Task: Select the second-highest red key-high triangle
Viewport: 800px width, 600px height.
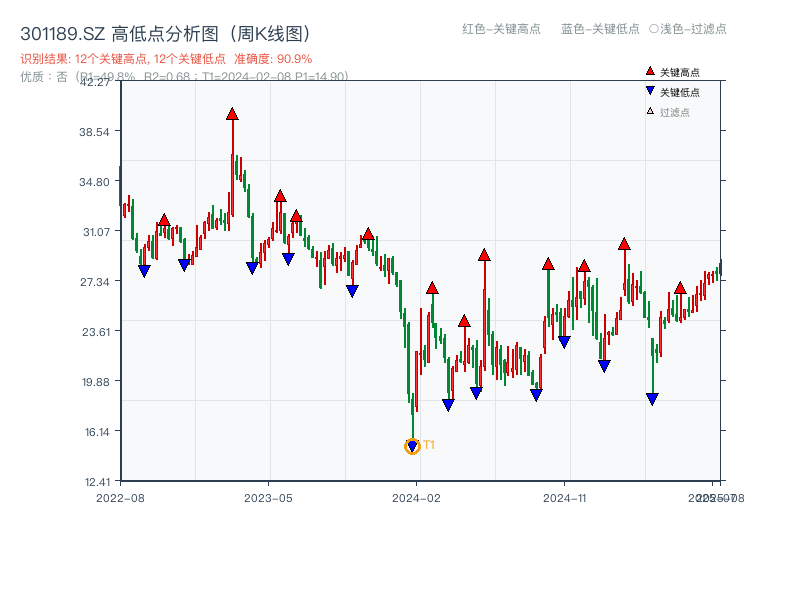Action: [280, 196]
